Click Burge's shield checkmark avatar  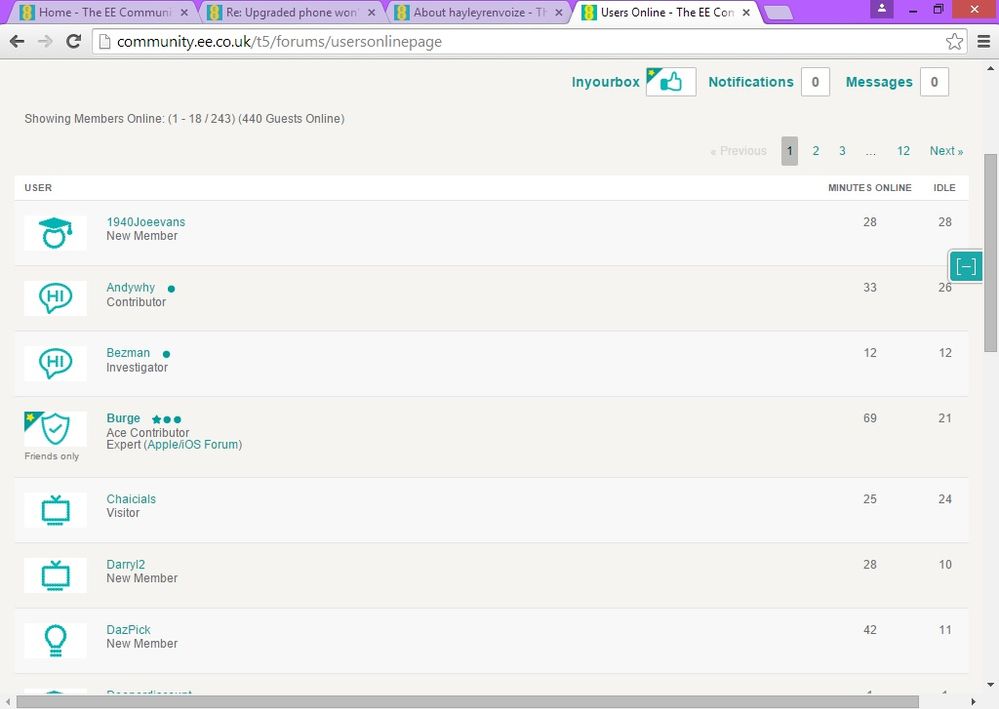[55, 429]
